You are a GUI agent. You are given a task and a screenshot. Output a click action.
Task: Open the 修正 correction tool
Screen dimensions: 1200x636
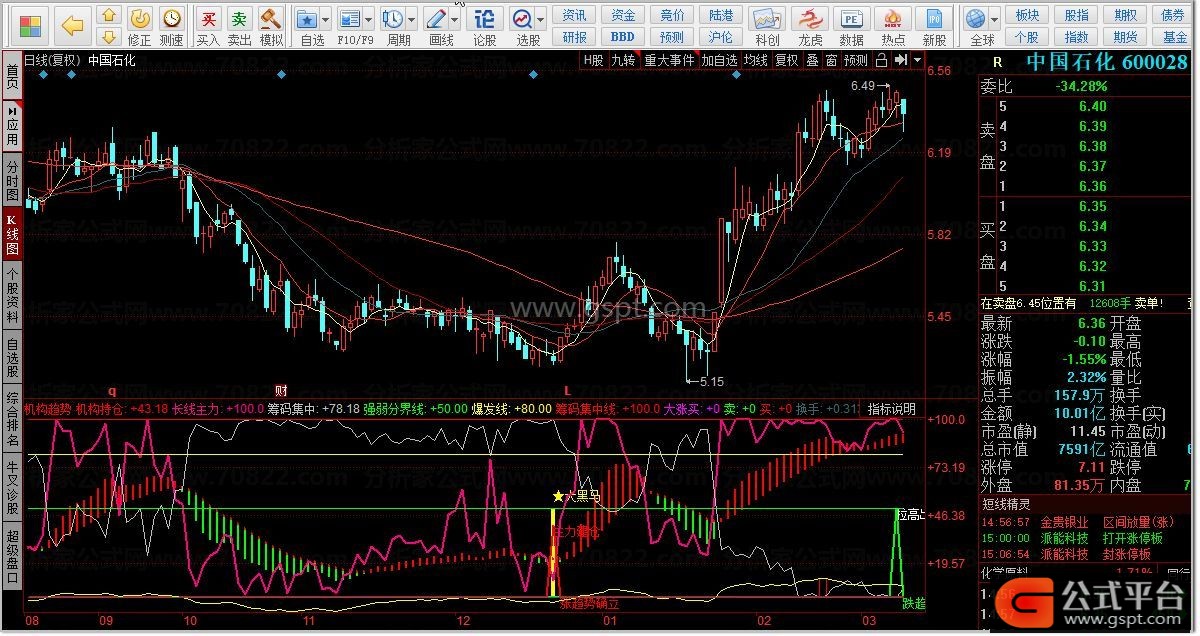point(140,26)
